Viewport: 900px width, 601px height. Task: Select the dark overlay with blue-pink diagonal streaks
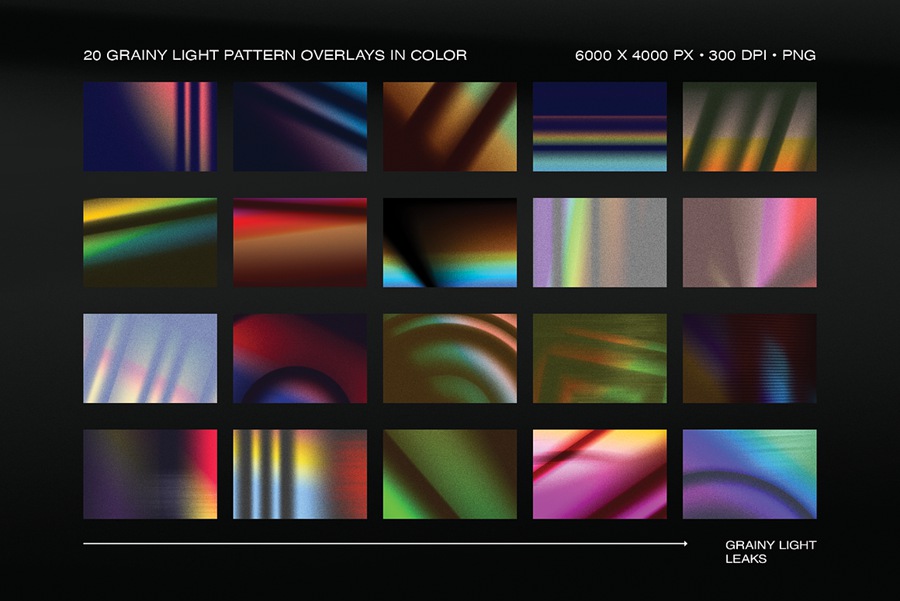click(300, 127)
